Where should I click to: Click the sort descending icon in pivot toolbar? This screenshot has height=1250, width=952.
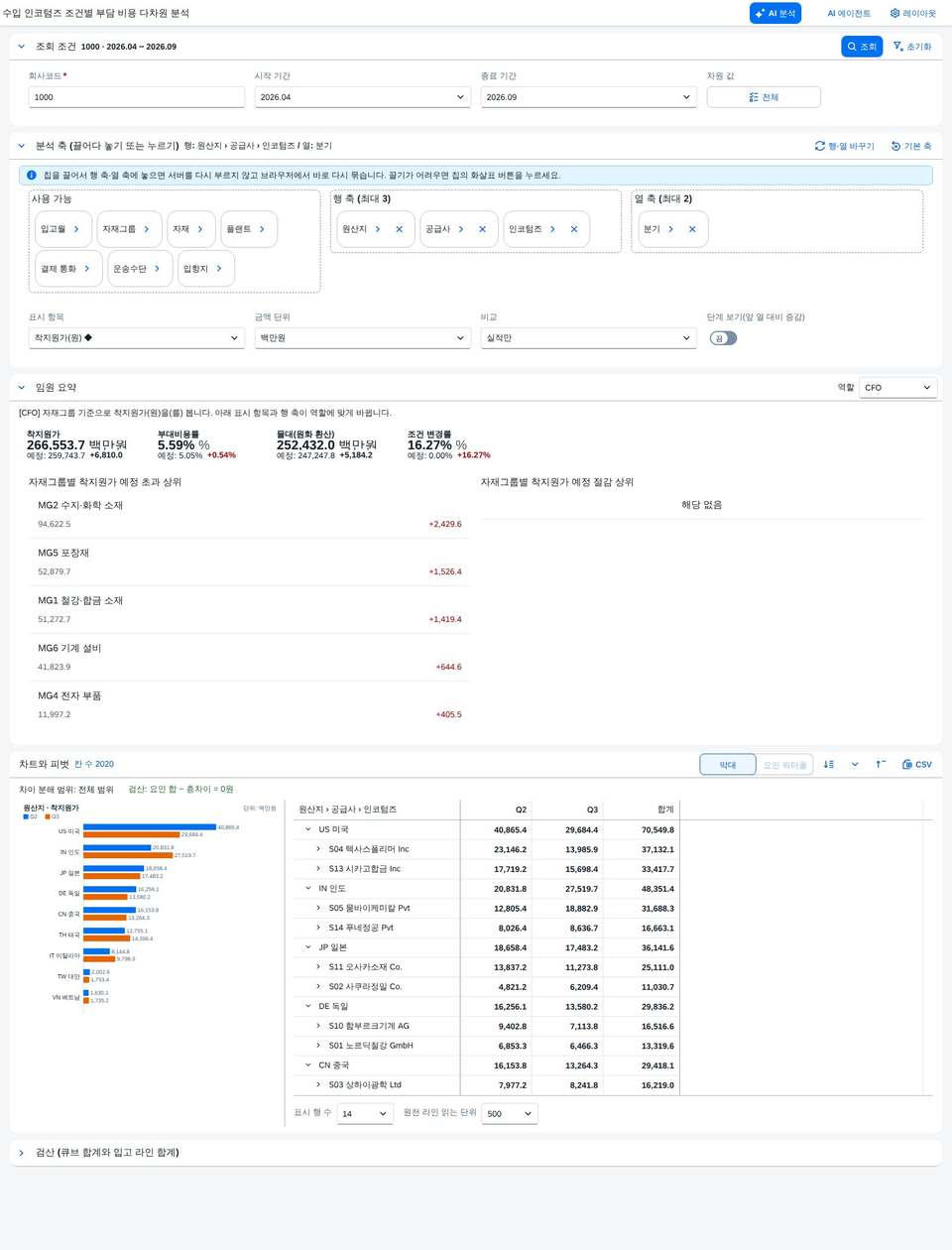click(829, 764)
